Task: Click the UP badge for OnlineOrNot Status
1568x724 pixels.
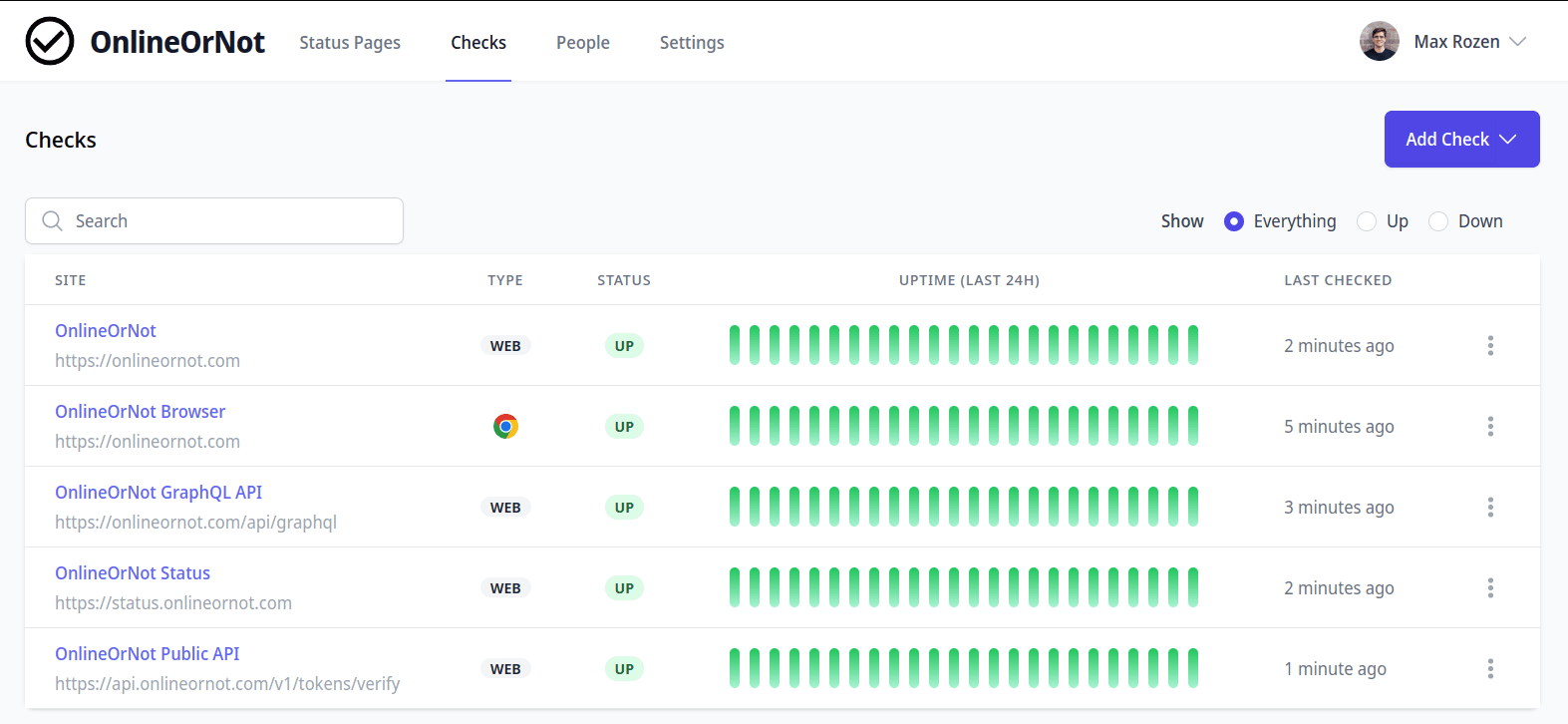Action: [x=624, y=588]
